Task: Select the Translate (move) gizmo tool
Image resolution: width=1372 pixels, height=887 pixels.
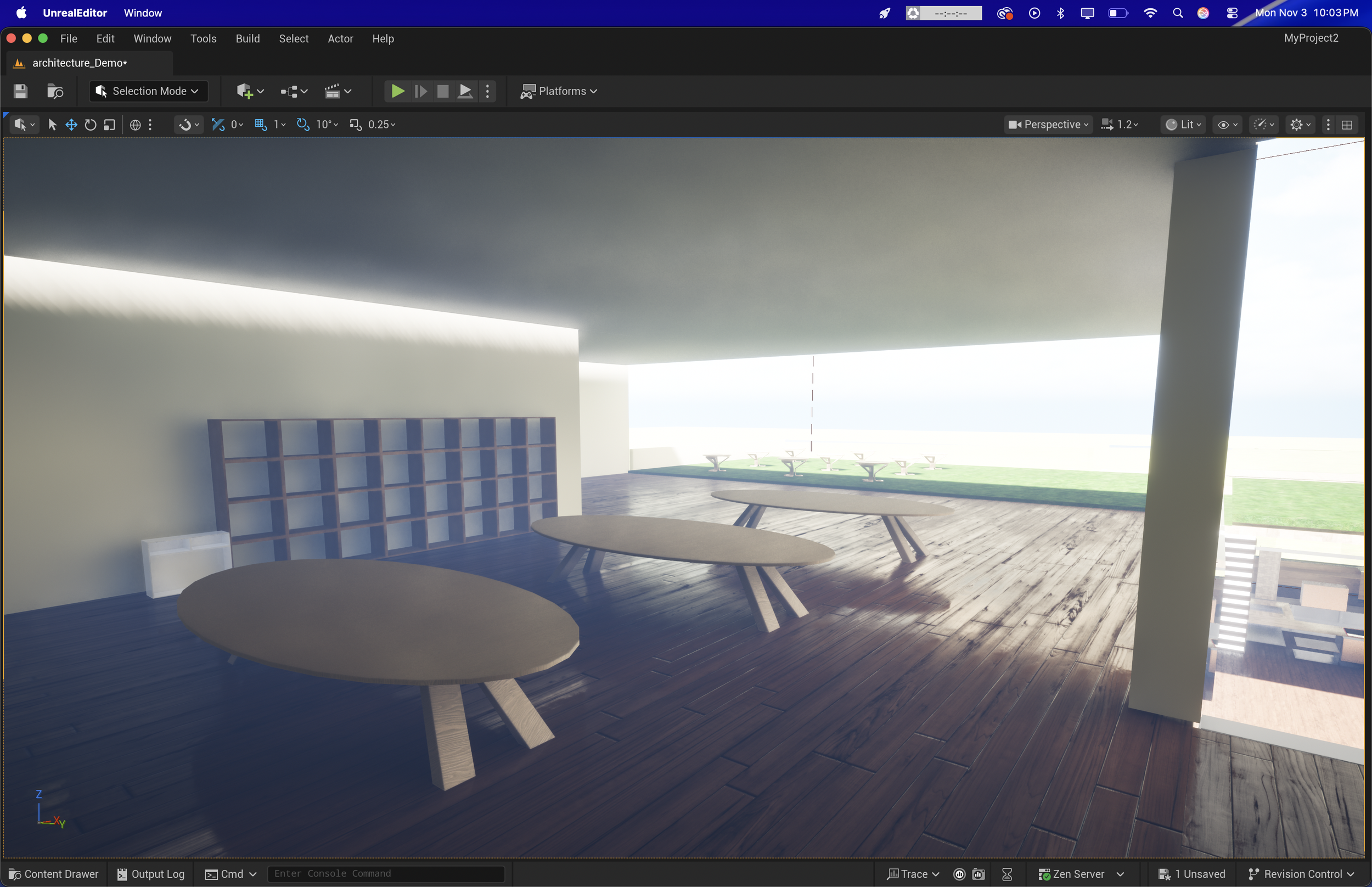Action: click(x=71, y=125)
